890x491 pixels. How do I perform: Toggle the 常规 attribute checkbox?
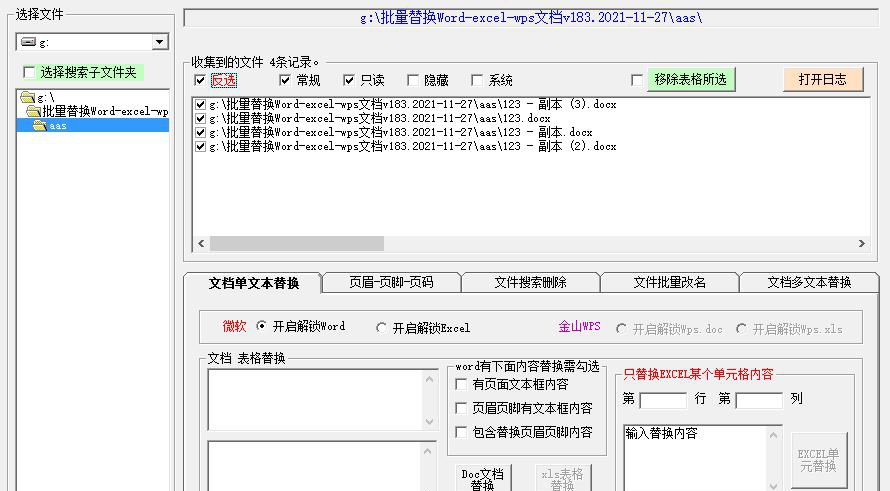pyautogui.click(x=285, y=80)
